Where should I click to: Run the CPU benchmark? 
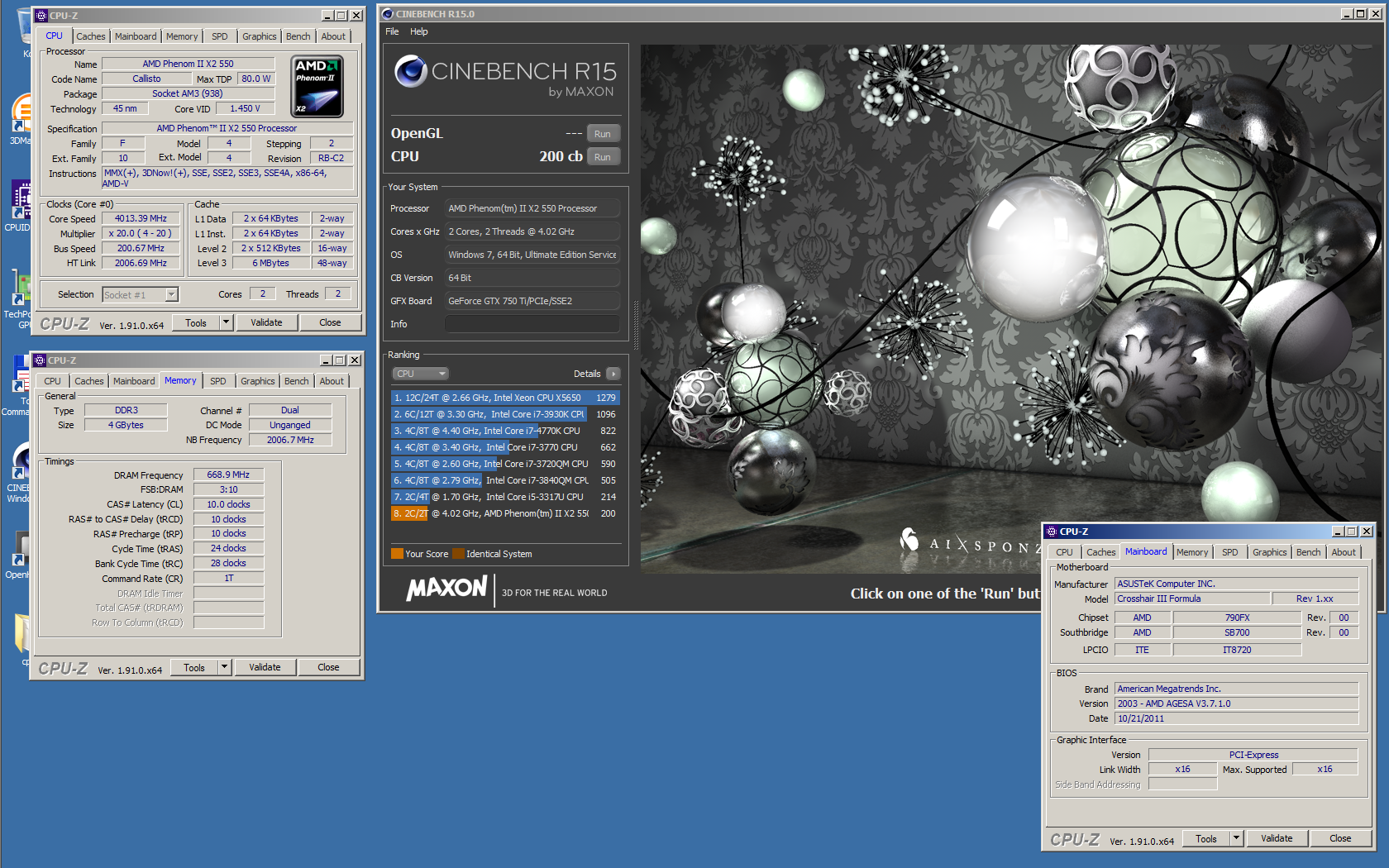(603, 157)
